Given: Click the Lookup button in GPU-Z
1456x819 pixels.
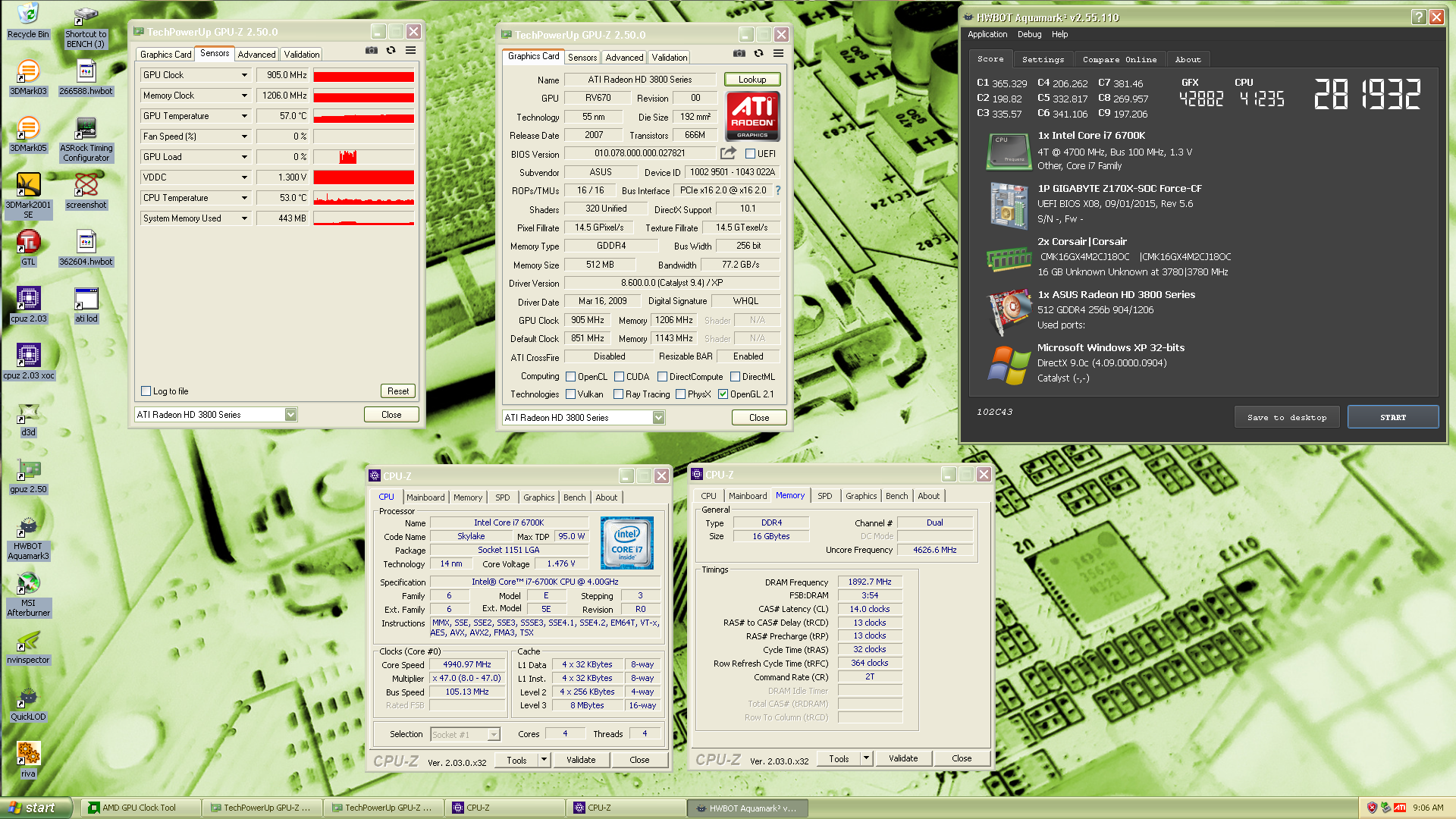Looking at the screenshot, I should [752, 80].
